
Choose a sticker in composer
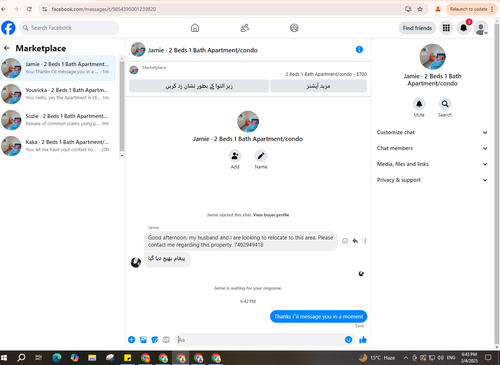pyautogui.click(x=155, y=340)
